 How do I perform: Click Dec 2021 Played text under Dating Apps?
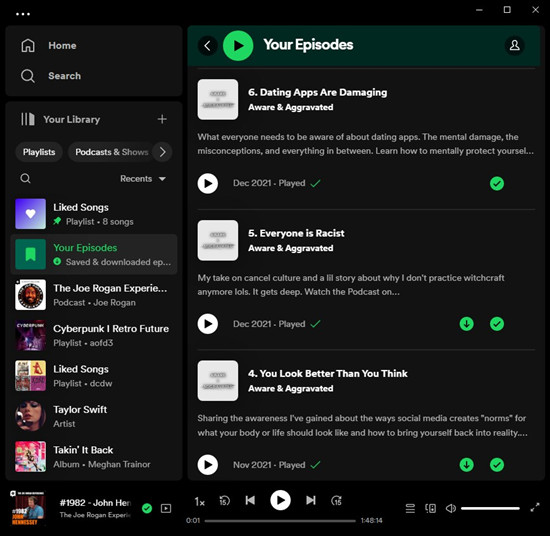[x=269, y=183]
